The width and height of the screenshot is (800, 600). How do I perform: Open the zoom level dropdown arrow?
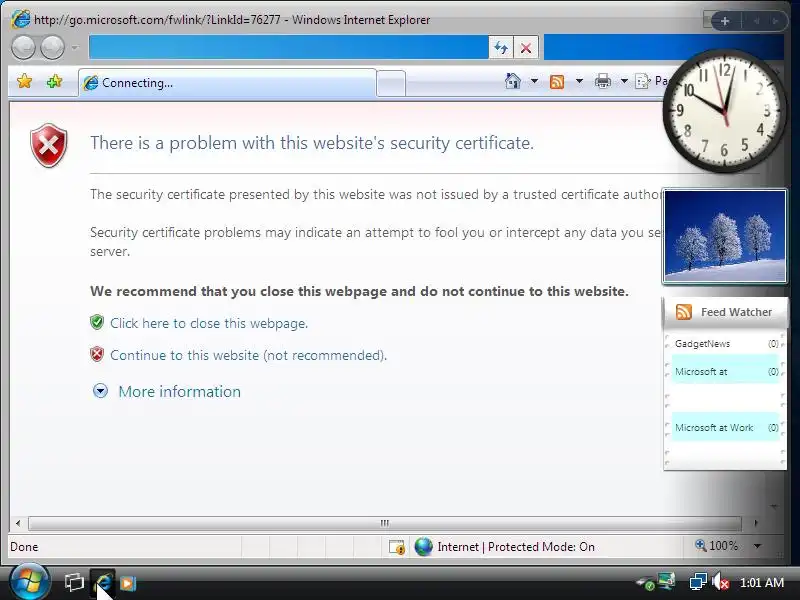pos(758,546)
